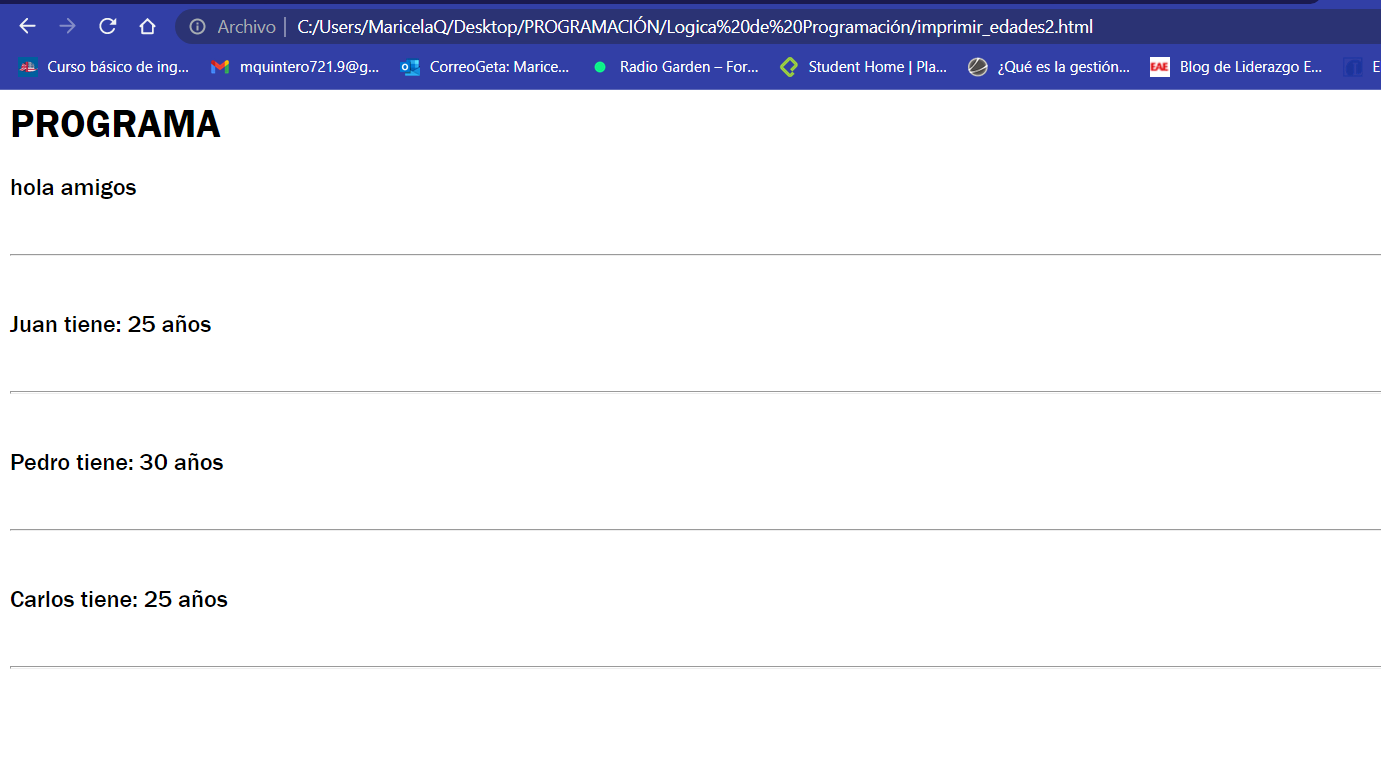Click the Outlook favicon in the bookmarks bar
The image size is (1381, 760).
[410, 67]
